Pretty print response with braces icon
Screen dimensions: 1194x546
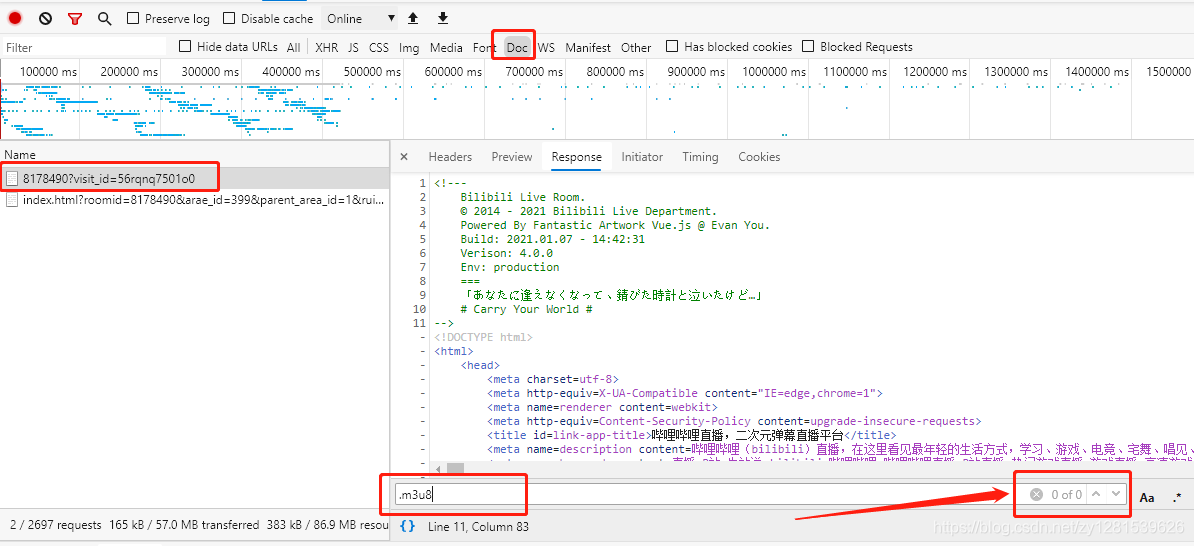[407, 525]
